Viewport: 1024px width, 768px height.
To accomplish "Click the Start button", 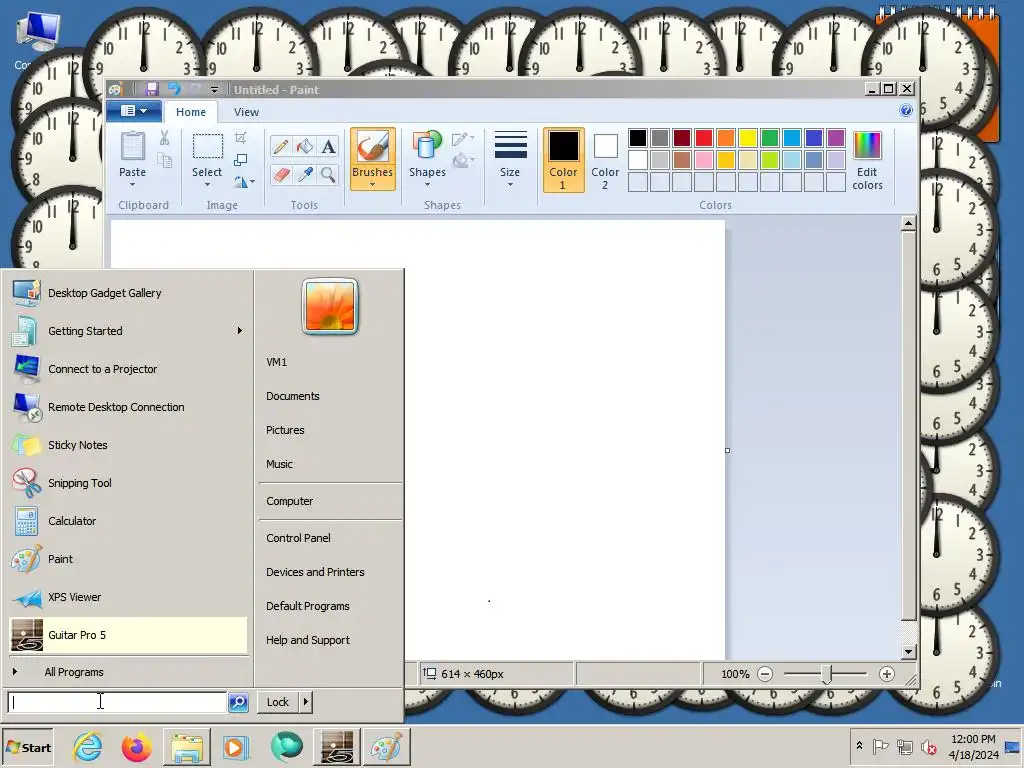I will (28, 747).
